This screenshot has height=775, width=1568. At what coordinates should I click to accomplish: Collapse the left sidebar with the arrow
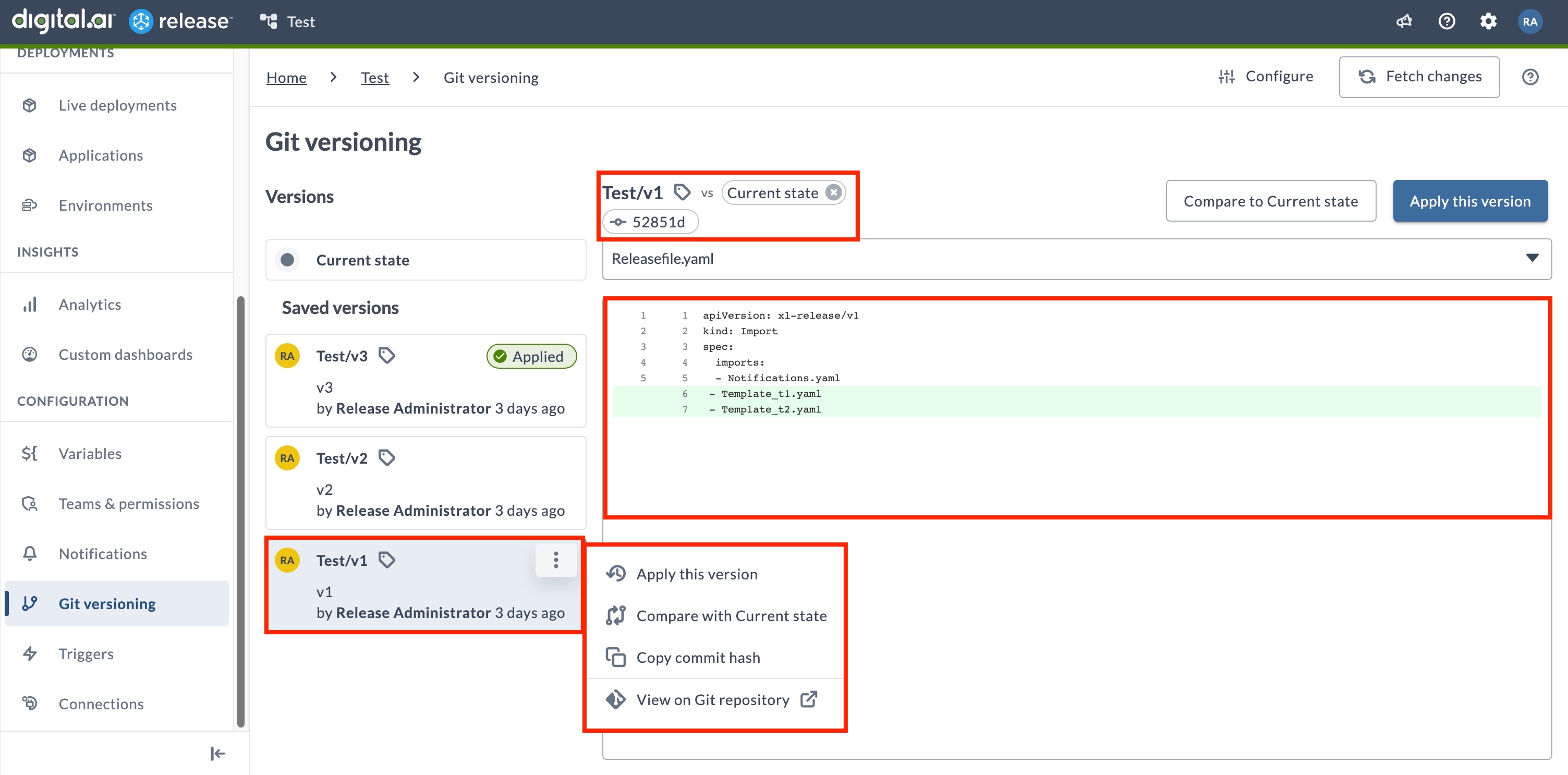(217, 753)
